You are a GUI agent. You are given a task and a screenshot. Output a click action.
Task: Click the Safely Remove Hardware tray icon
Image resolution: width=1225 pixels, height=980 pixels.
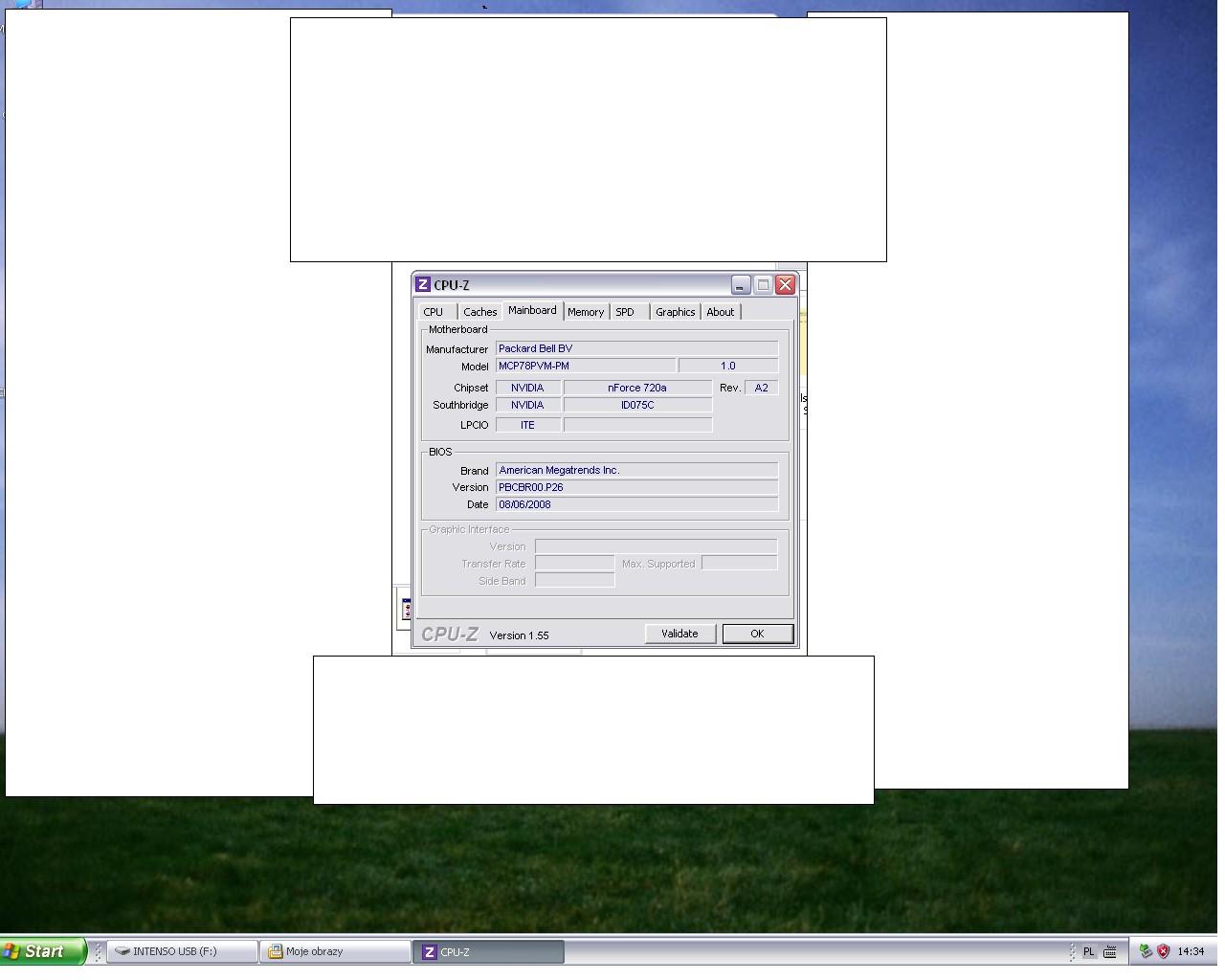1146,951
